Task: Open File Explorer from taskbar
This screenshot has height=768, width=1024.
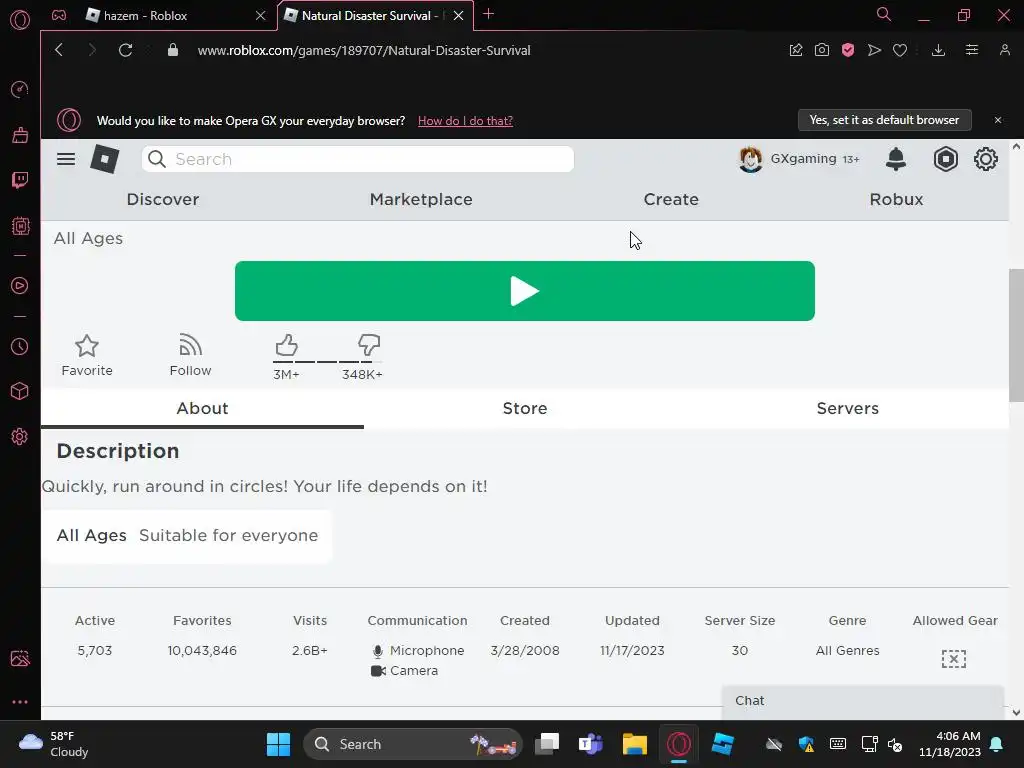Action: pyautogui.click(x=634, y=744)
